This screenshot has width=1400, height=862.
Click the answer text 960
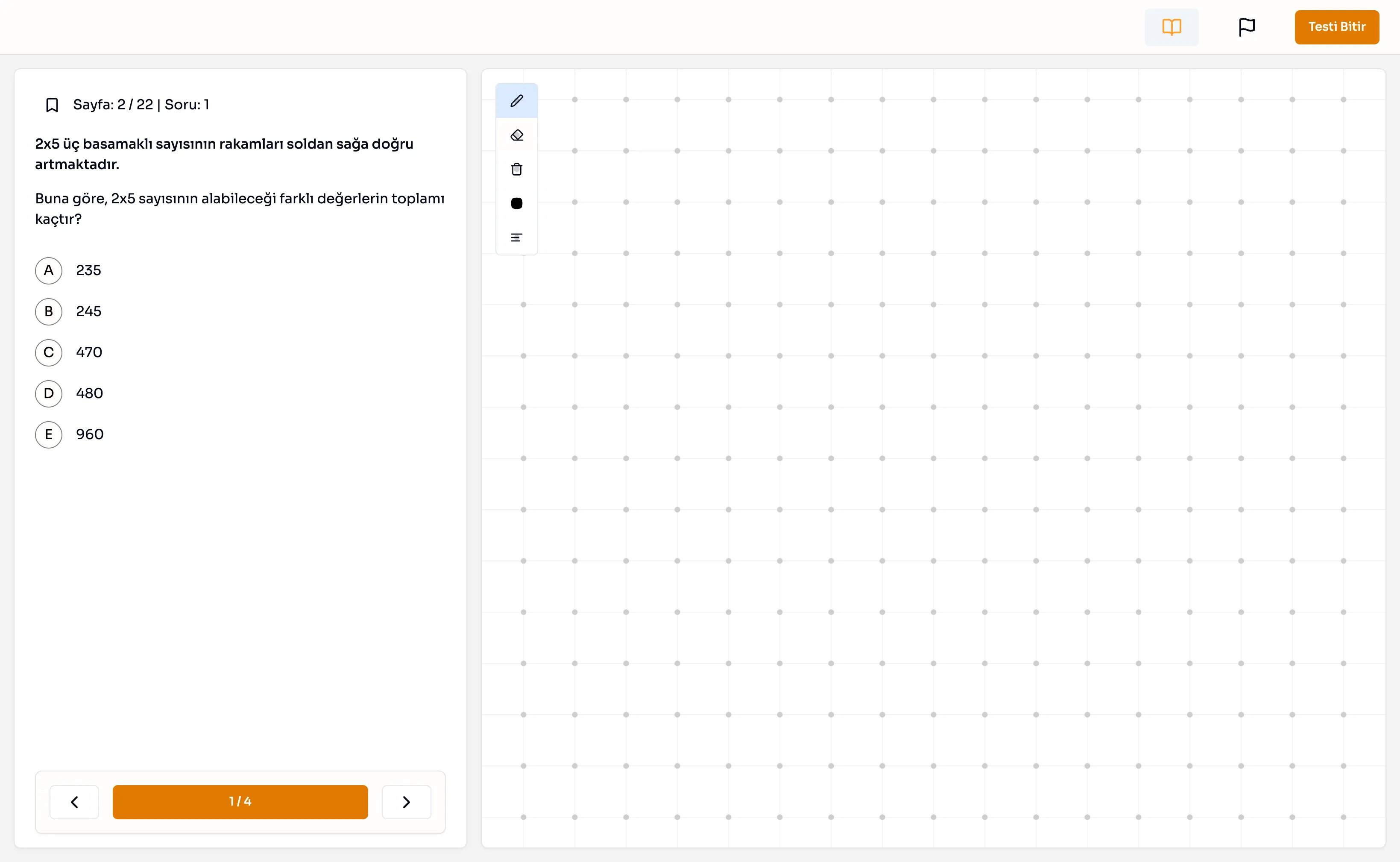pyautogui.click(x=90, y=434)
